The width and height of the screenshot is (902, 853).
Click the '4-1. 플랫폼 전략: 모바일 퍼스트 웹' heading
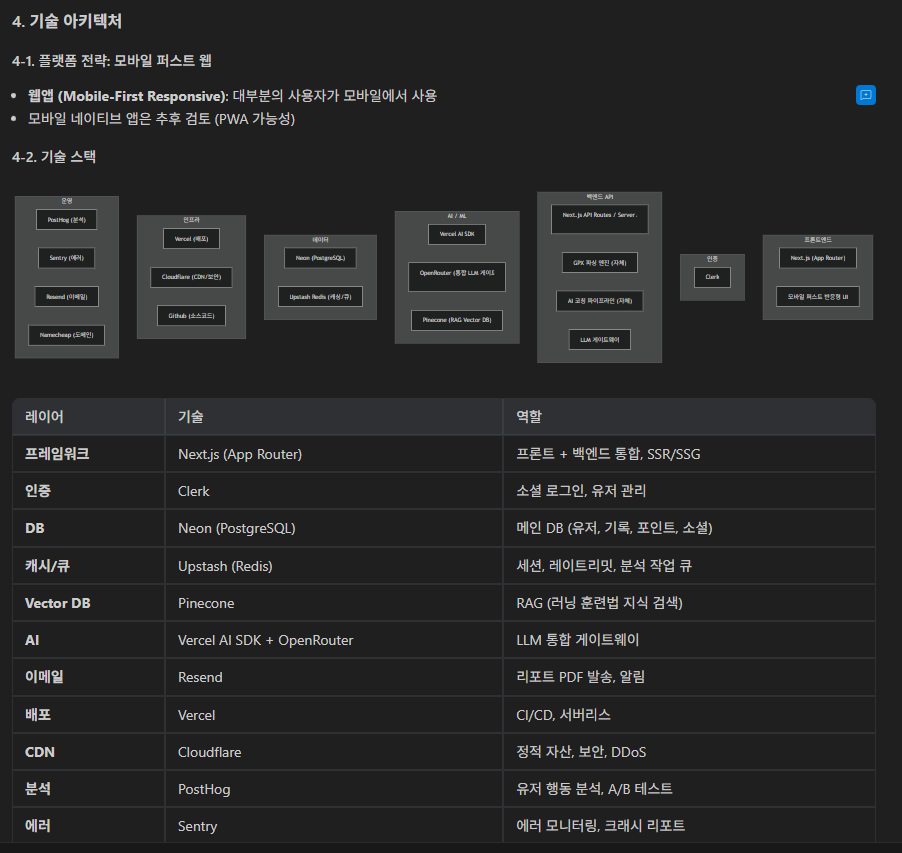[x=112, y=60]
